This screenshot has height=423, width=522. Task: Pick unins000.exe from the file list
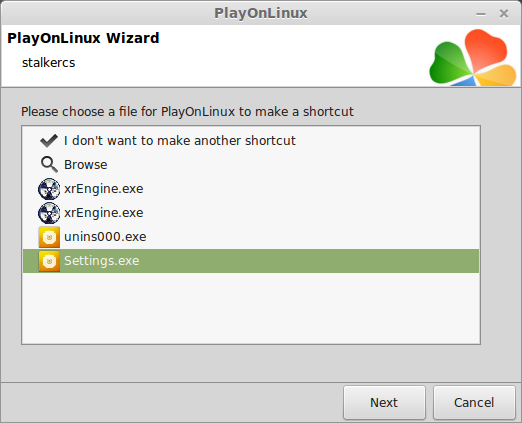(x=105, y=237)
